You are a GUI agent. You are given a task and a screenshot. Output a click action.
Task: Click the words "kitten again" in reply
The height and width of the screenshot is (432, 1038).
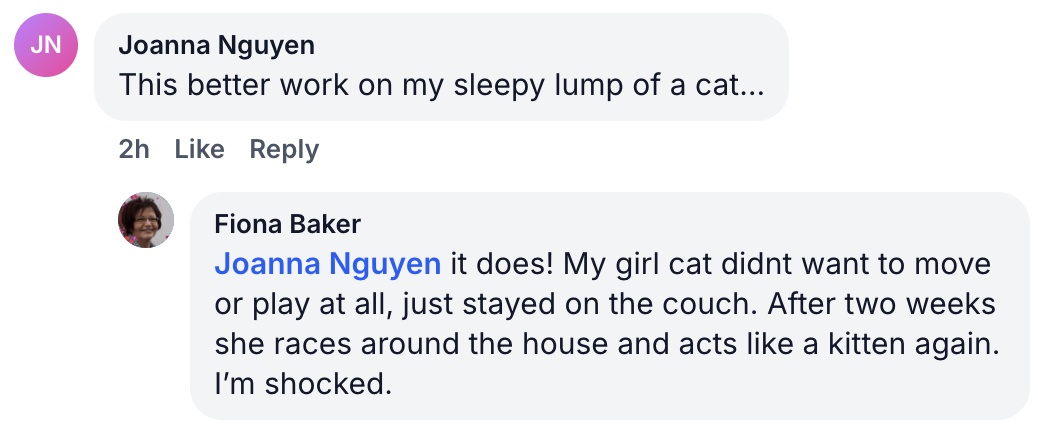click(912, 344)
